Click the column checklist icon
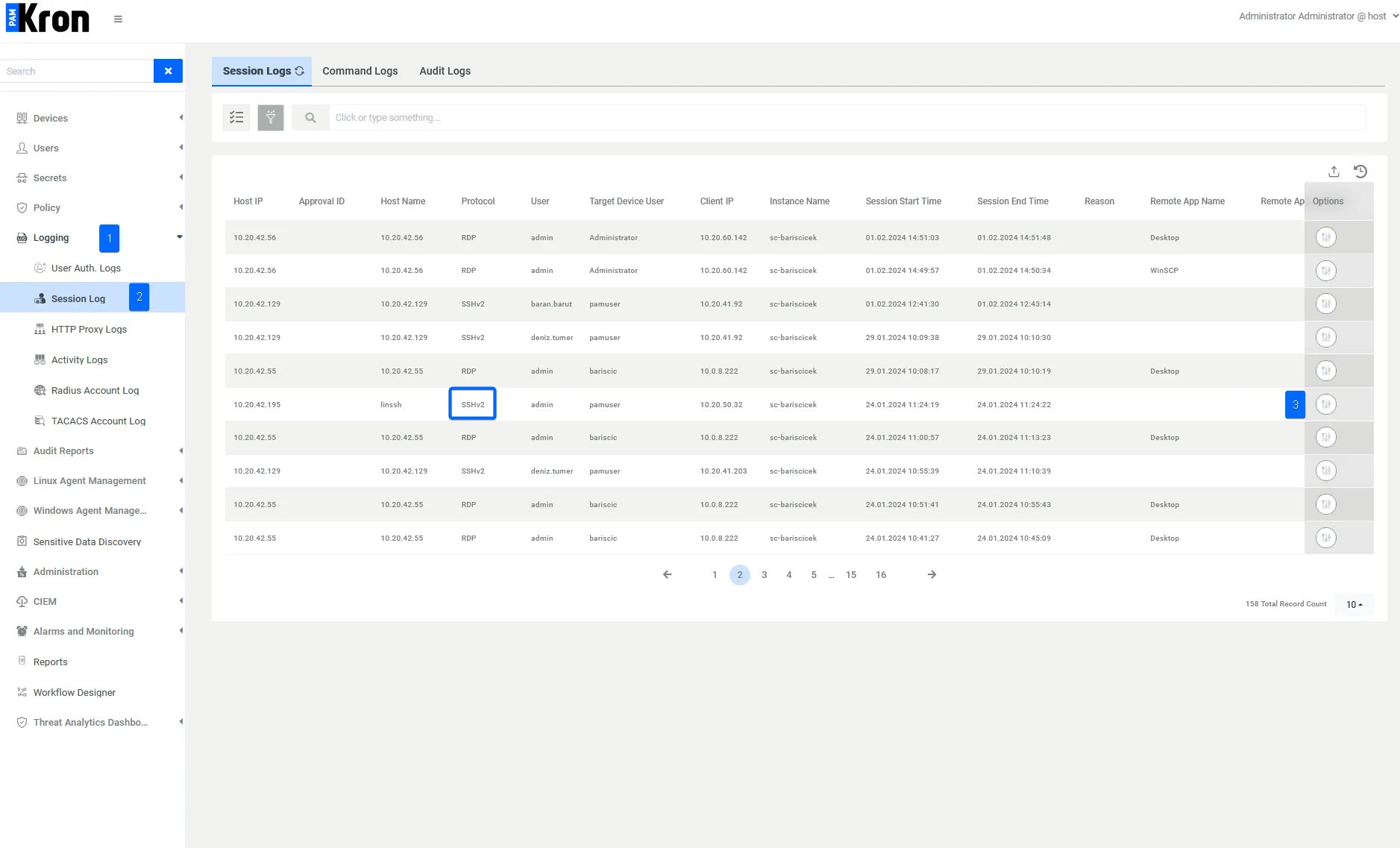Screen dimensions: 1400x848 pos(236,117)
